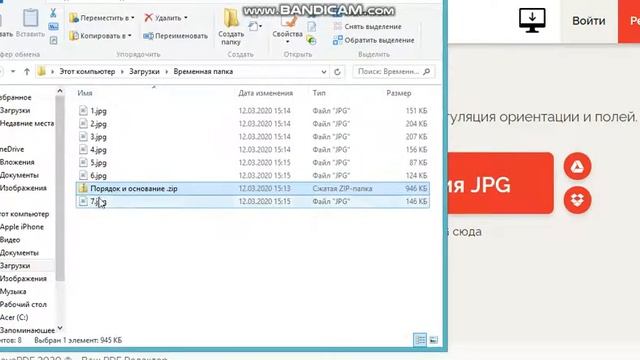640x360 pixels.
Task: Open Видео in the sidebar
Action: pos(10,240)
